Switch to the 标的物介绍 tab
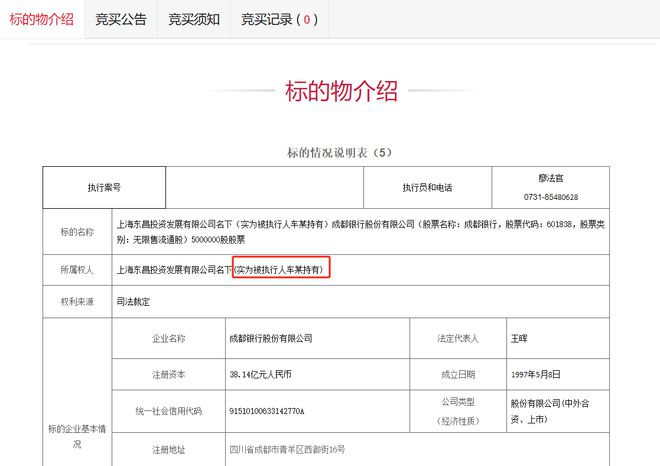The height and width of the screenshot is (466, 660). pos(42,19)
